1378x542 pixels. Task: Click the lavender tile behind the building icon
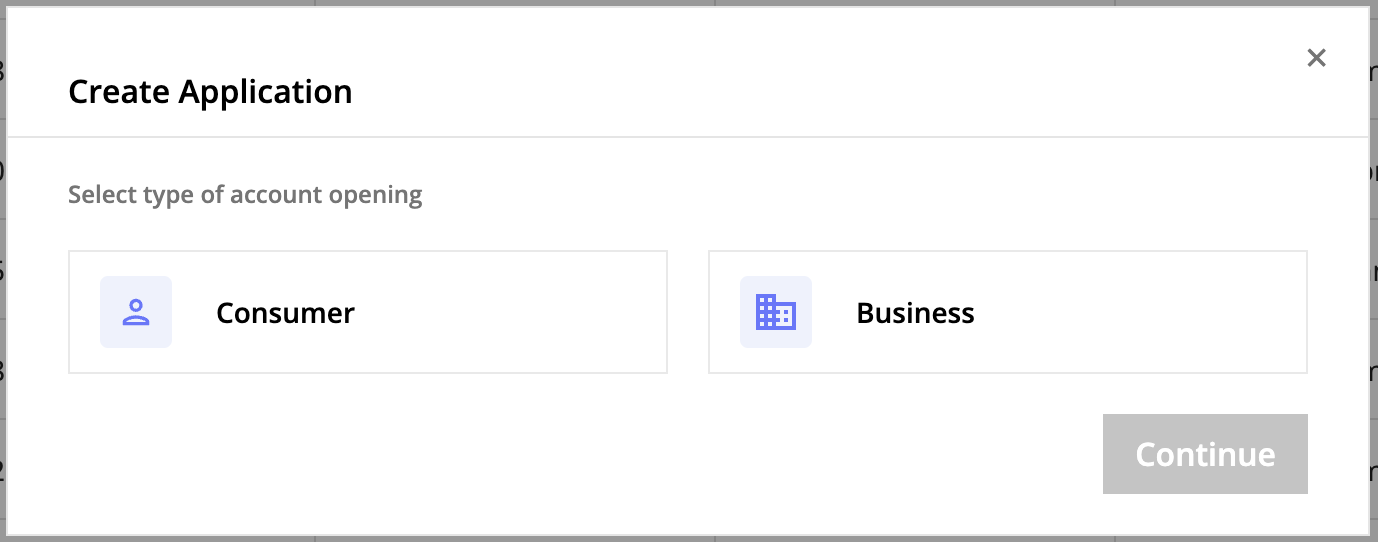[776, 312]
